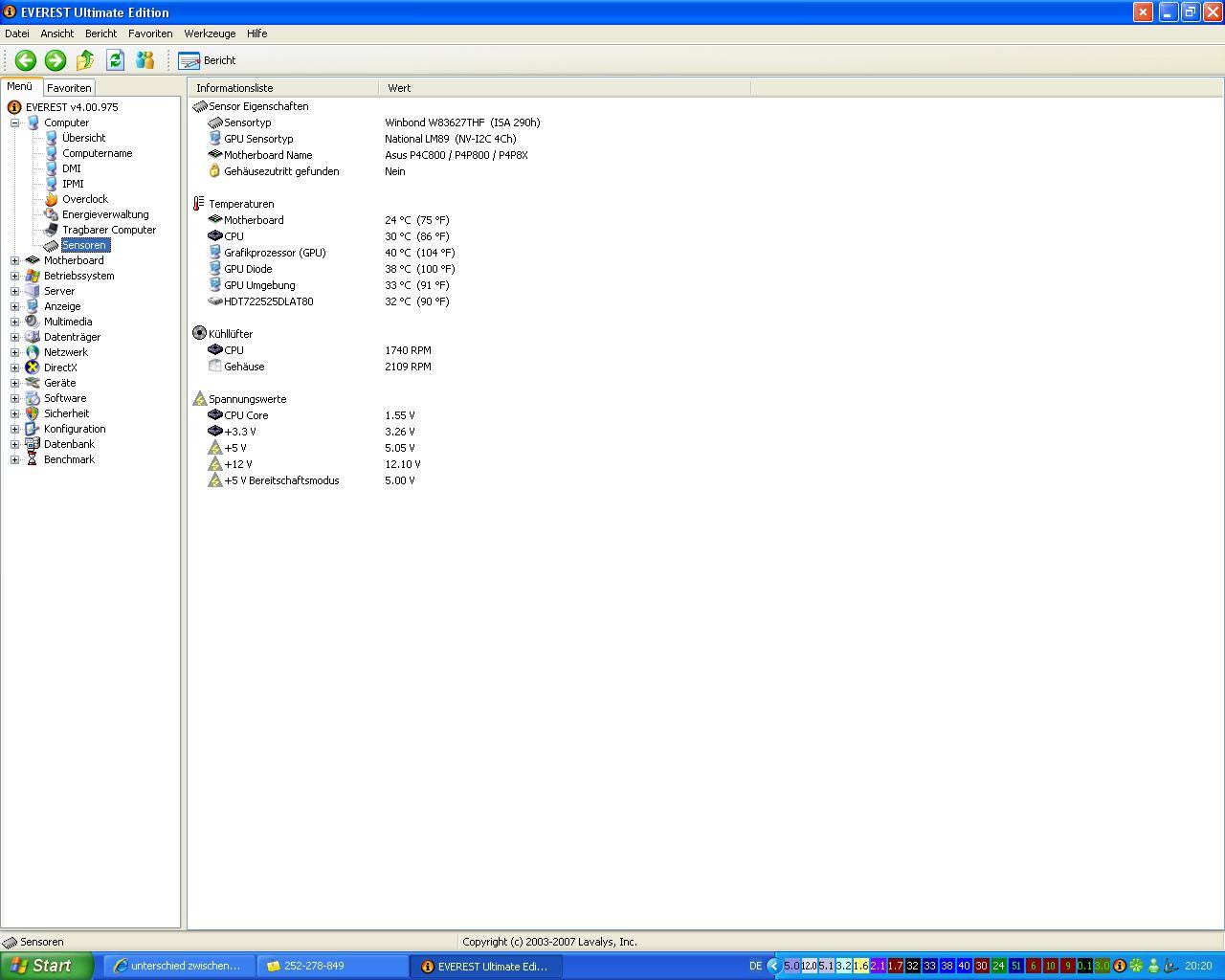Expand the Multimedia tree node

[14, 322]
